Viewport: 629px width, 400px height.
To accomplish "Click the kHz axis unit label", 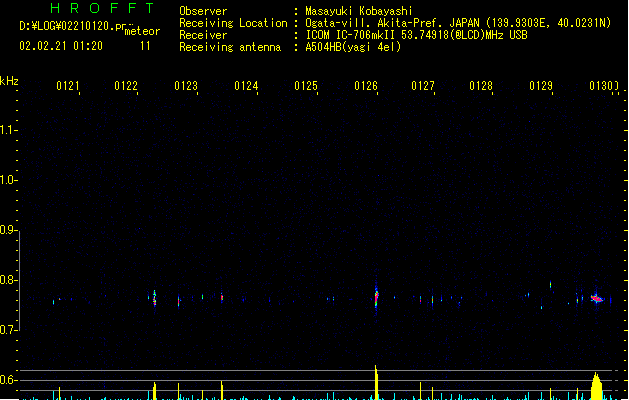I will [x=9, y=81].
